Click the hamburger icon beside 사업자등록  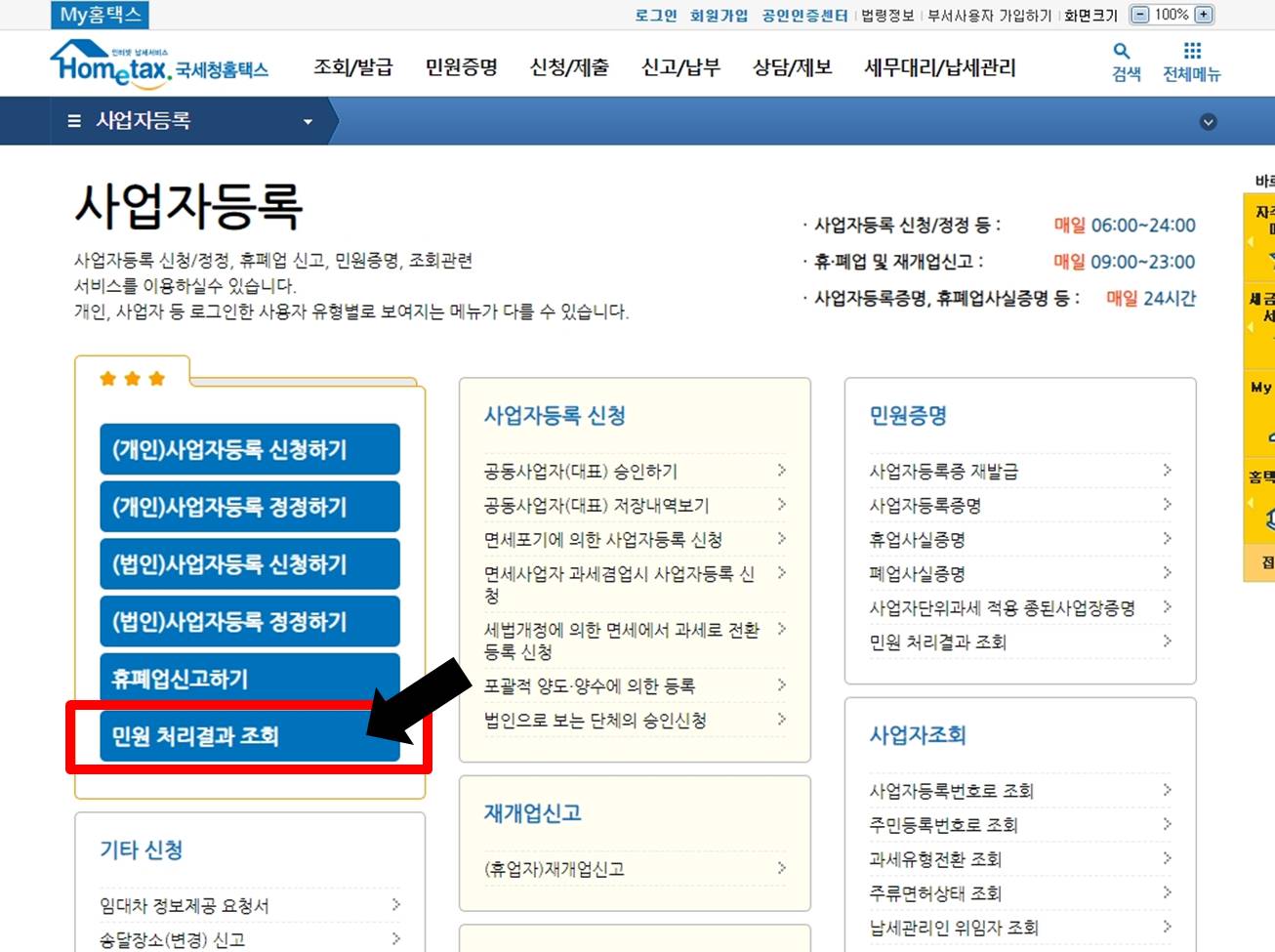click(x=74, y=121)
